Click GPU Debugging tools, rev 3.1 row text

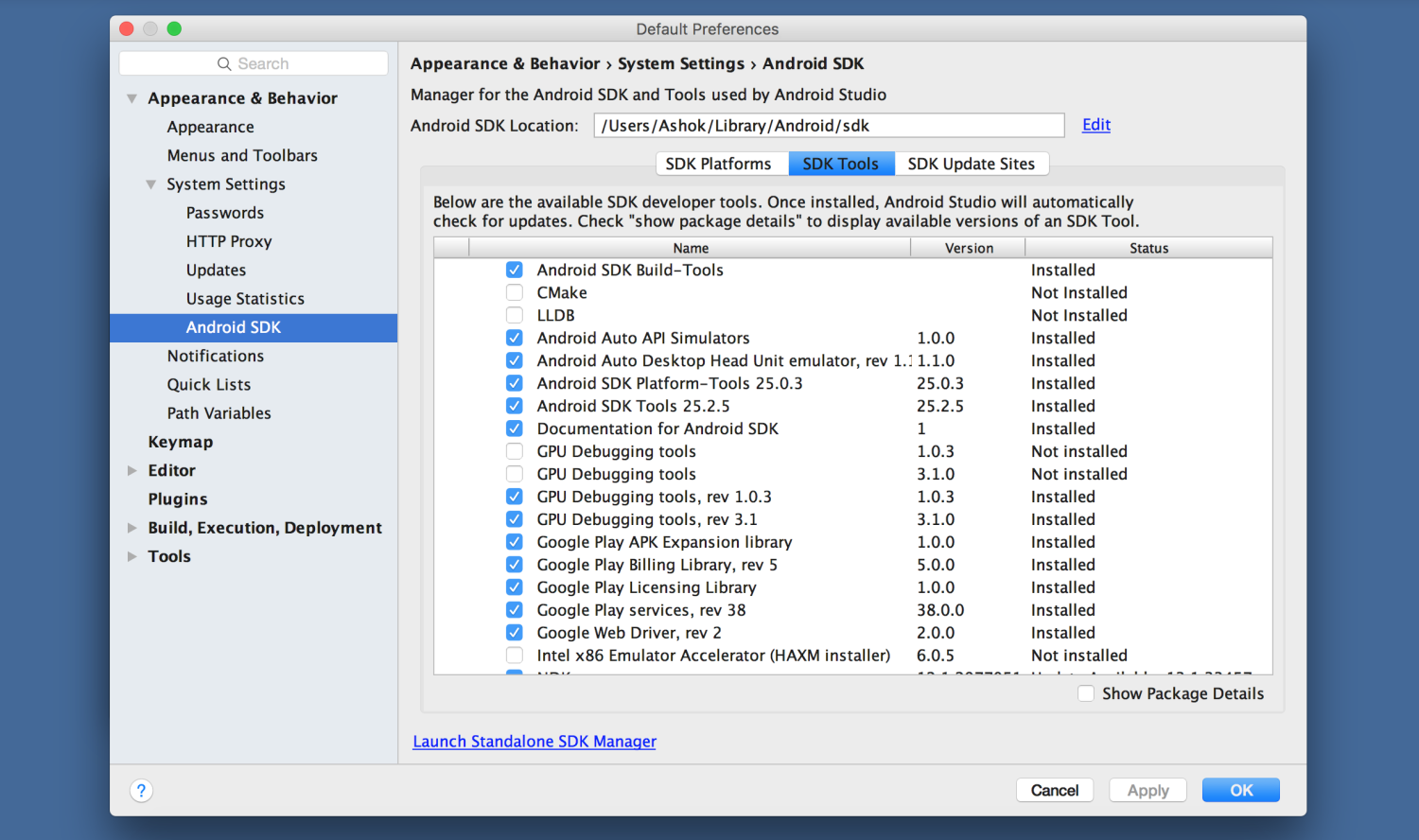point(647,519)
